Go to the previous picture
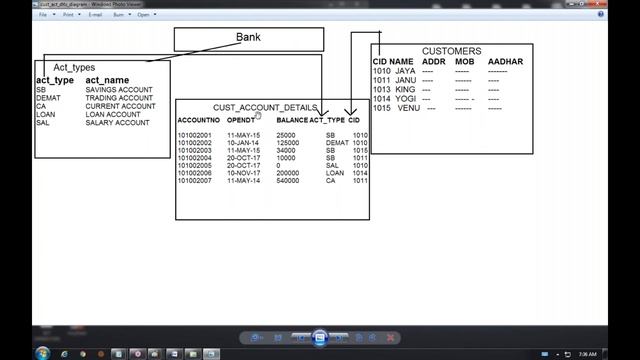The height and width of the screenshot is (360, 640). point(301,338)
